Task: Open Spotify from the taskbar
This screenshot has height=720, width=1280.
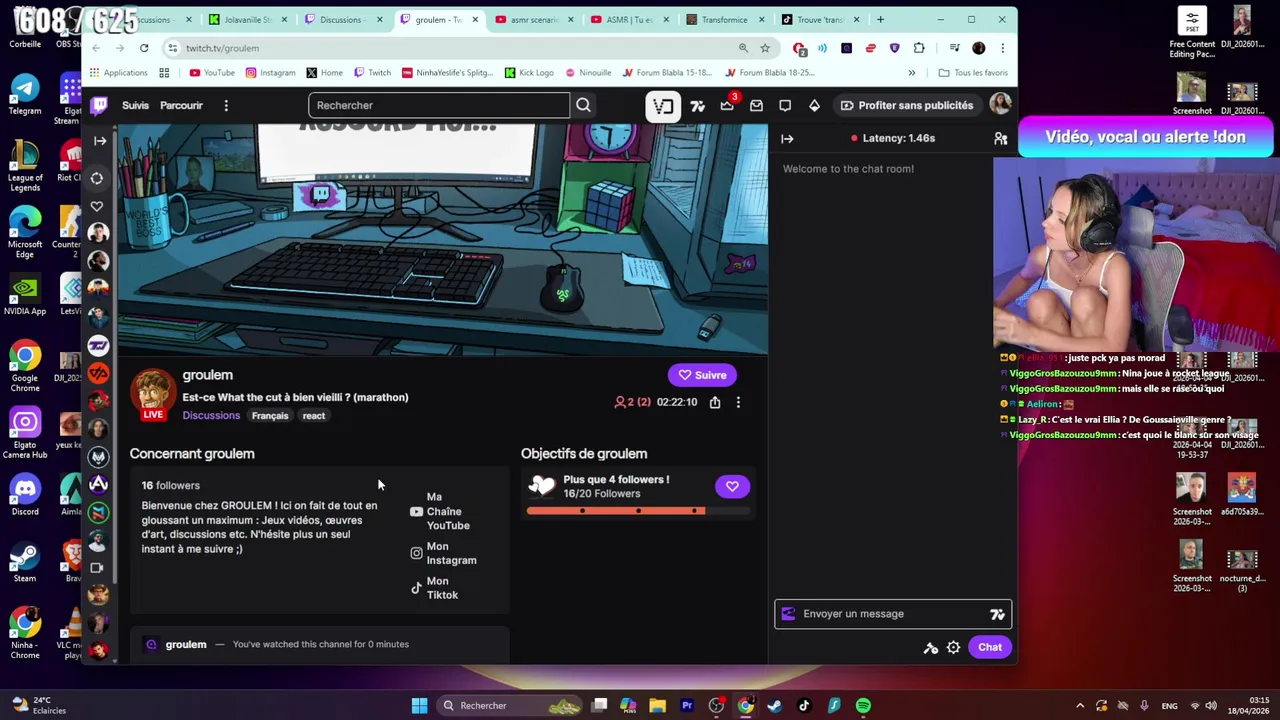Action: coord(863,706)
